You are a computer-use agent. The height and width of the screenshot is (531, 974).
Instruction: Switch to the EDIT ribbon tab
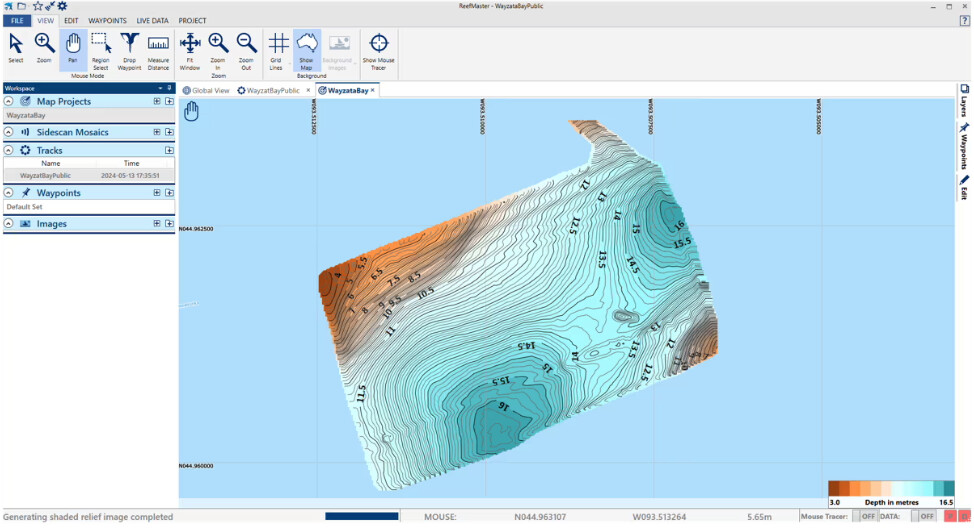click(x=71, y=20)
